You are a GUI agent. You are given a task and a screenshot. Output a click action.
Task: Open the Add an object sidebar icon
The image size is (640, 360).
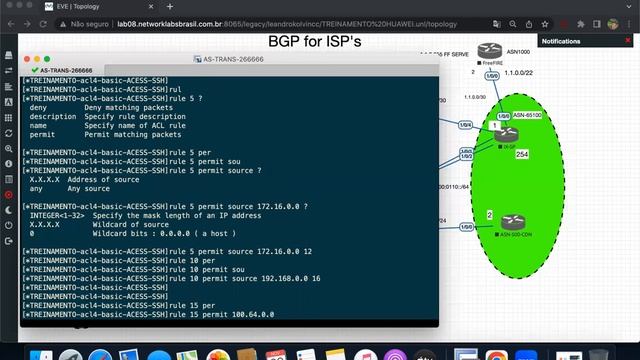[9, 55]
